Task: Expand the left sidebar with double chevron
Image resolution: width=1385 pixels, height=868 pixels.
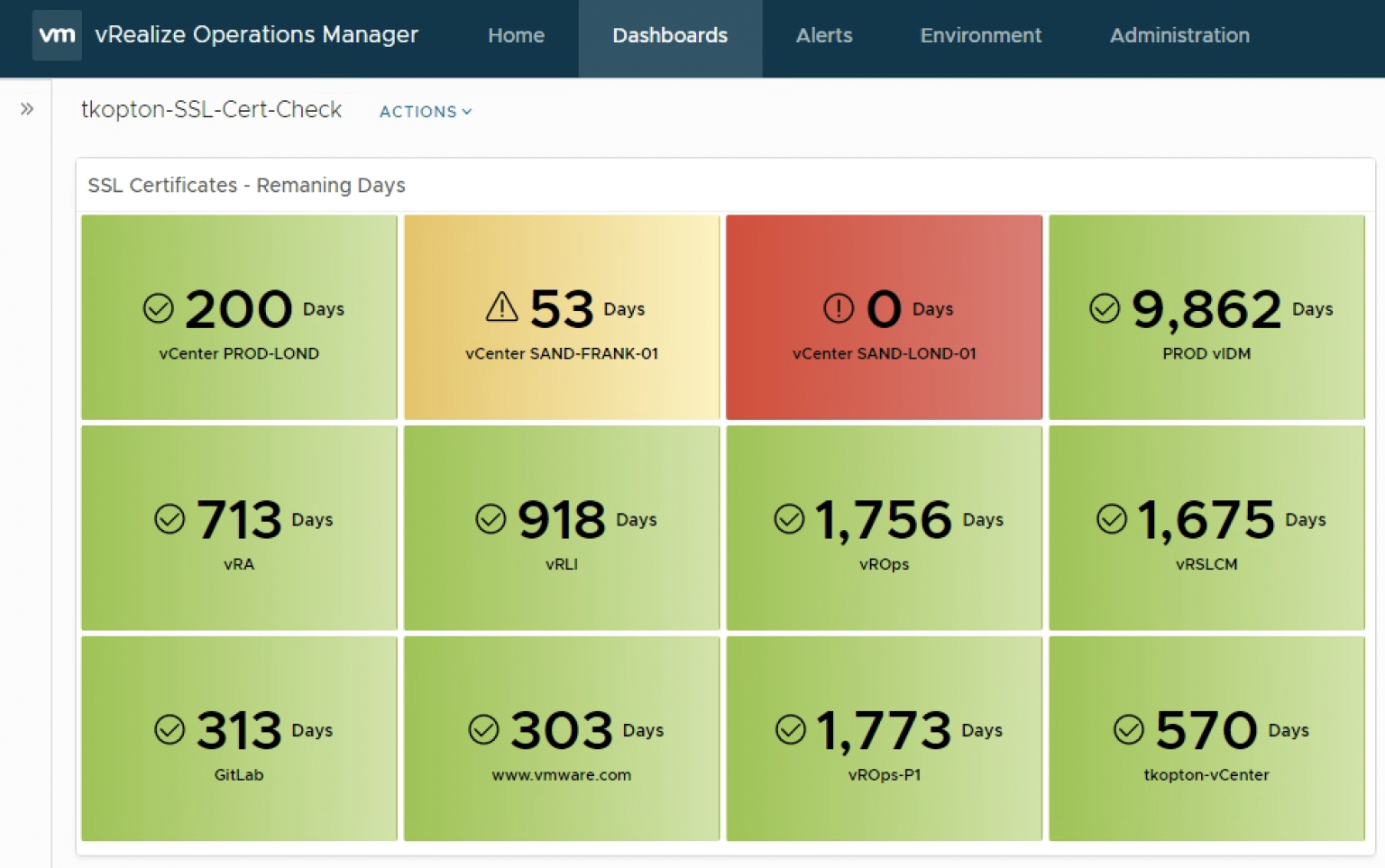Action: tap(27, 109)
